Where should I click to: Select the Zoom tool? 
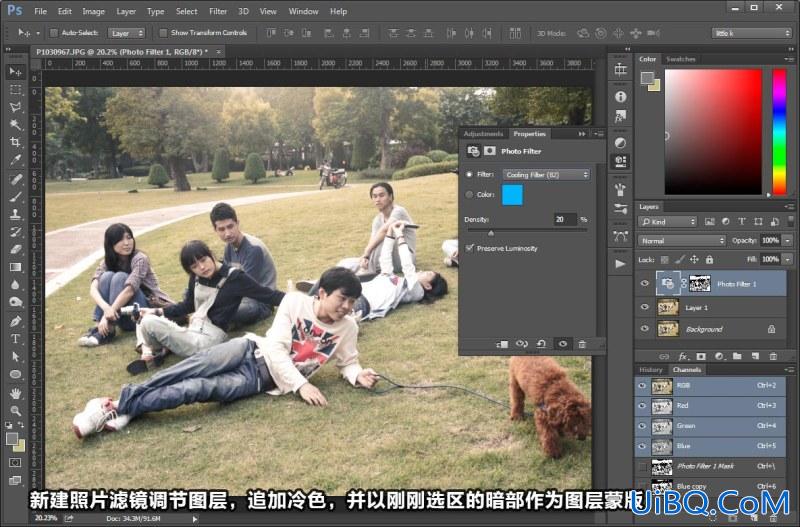click(x=15, y=410)
